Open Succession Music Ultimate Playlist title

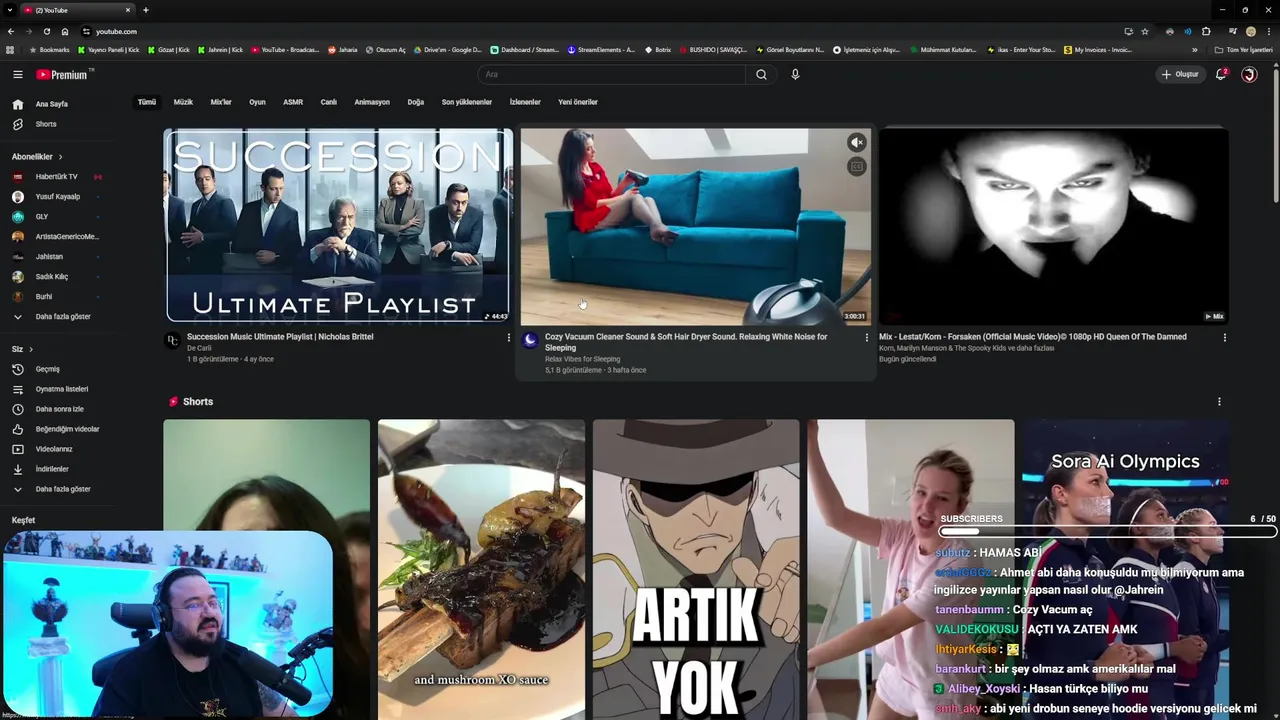(x=280, y=337)
